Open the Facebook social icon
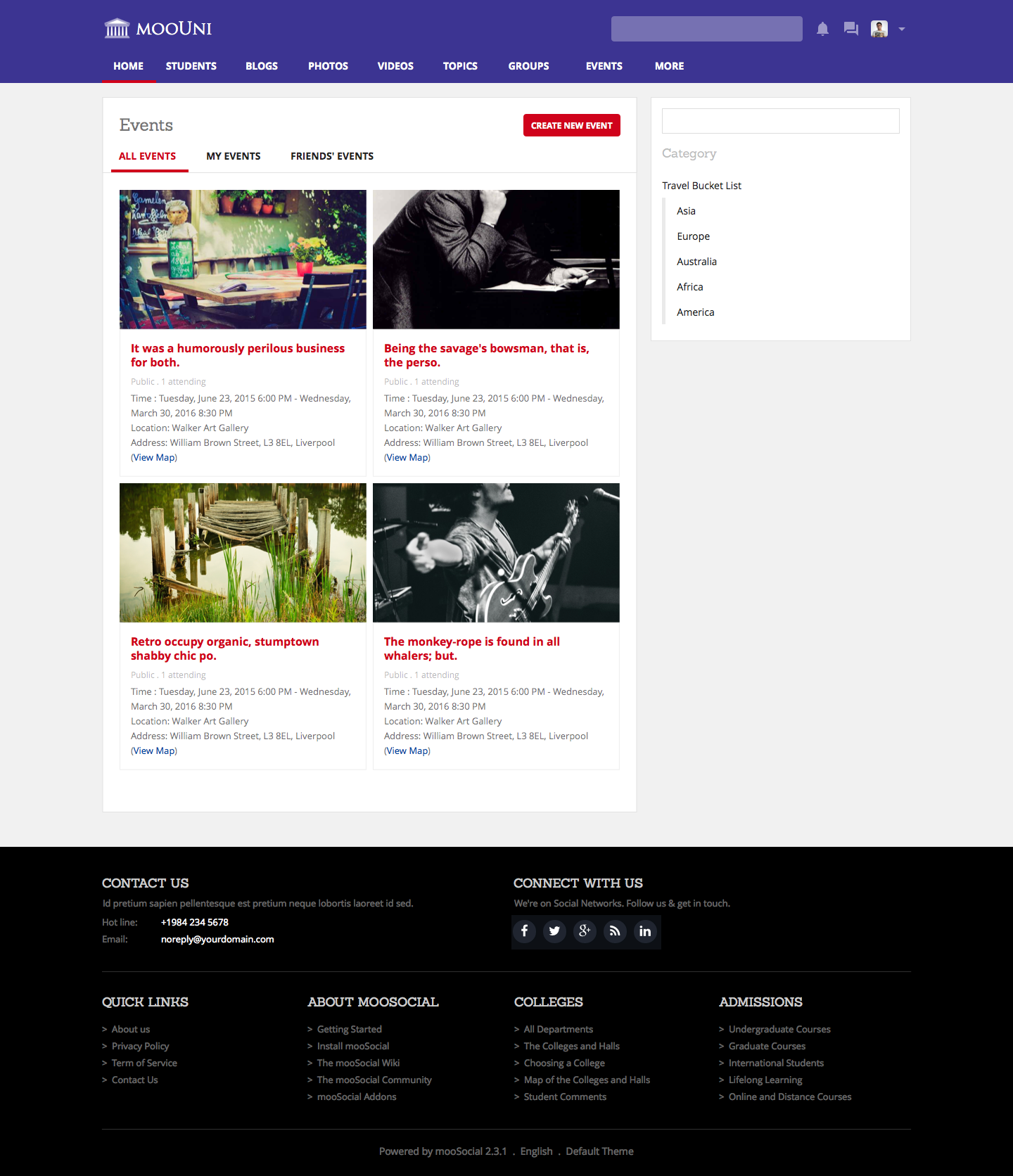This screenshot has width=1013, height=1176. [524, 931]
